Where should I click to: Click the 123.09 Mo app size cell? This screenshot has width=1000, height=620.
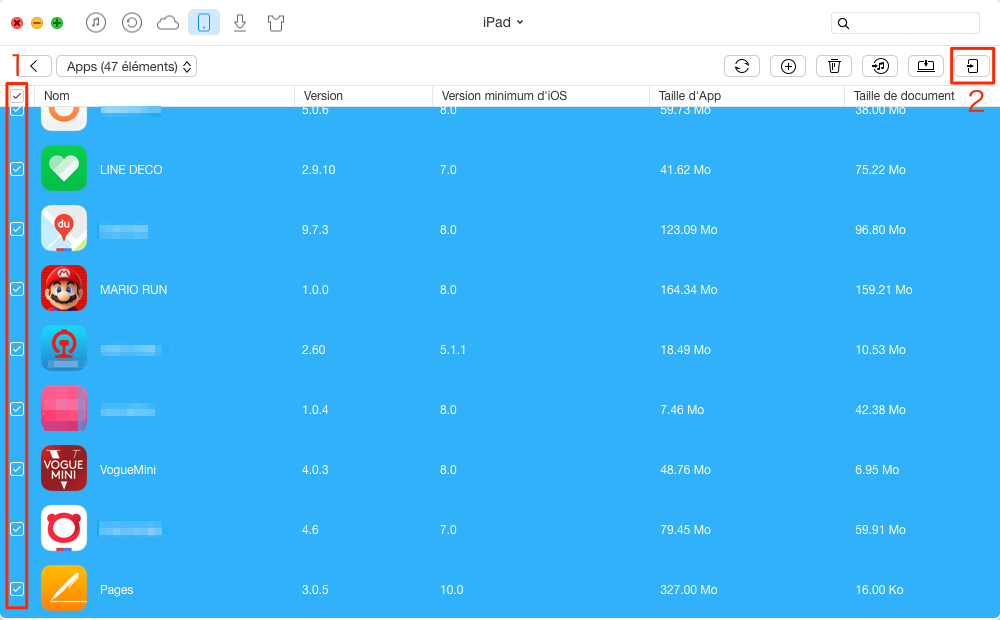689,230
